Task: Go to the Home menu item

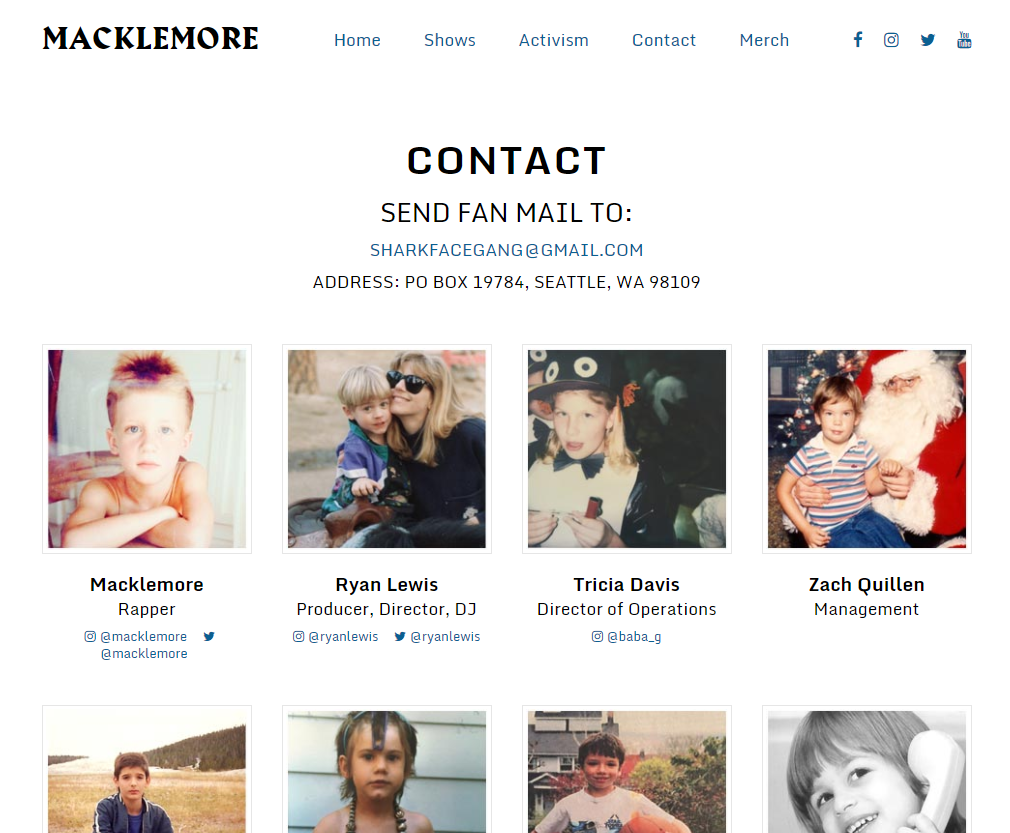Action: [357, 40]
